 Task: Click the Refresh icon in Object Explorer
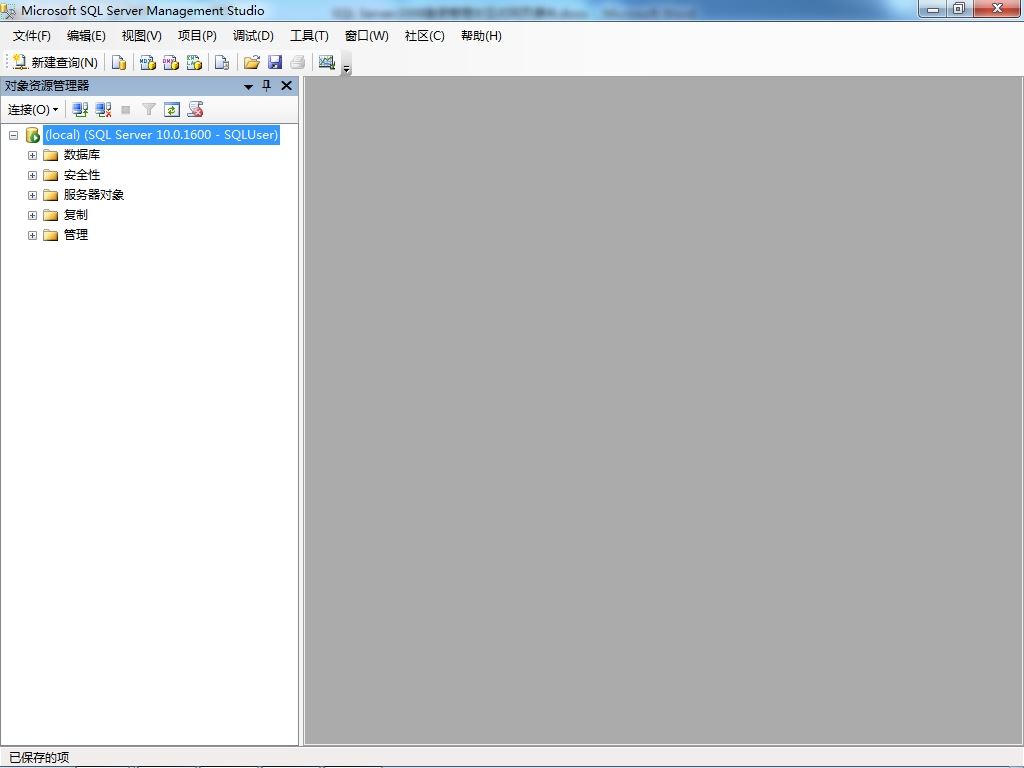(x=172, y=110)
